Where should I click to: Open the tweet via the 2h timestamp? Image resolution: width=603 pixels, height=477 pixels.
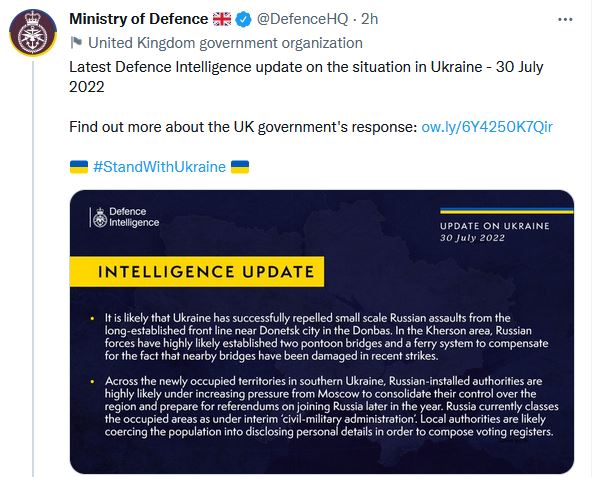pyautogui.click(x=370, y=20)
